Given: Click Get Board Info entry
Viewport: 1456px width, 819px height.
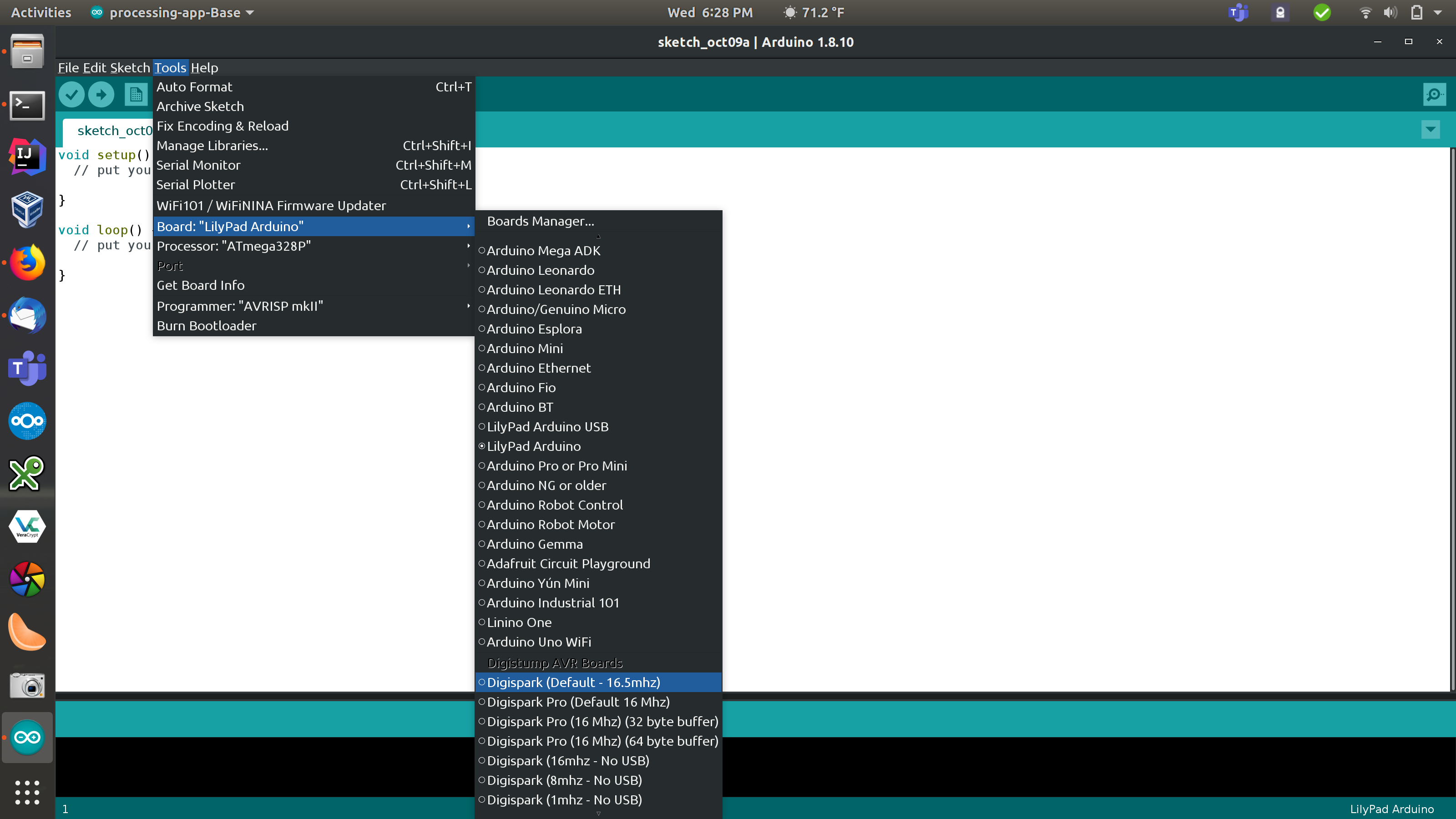Looking at the screenshot, I should coord(313,285).
